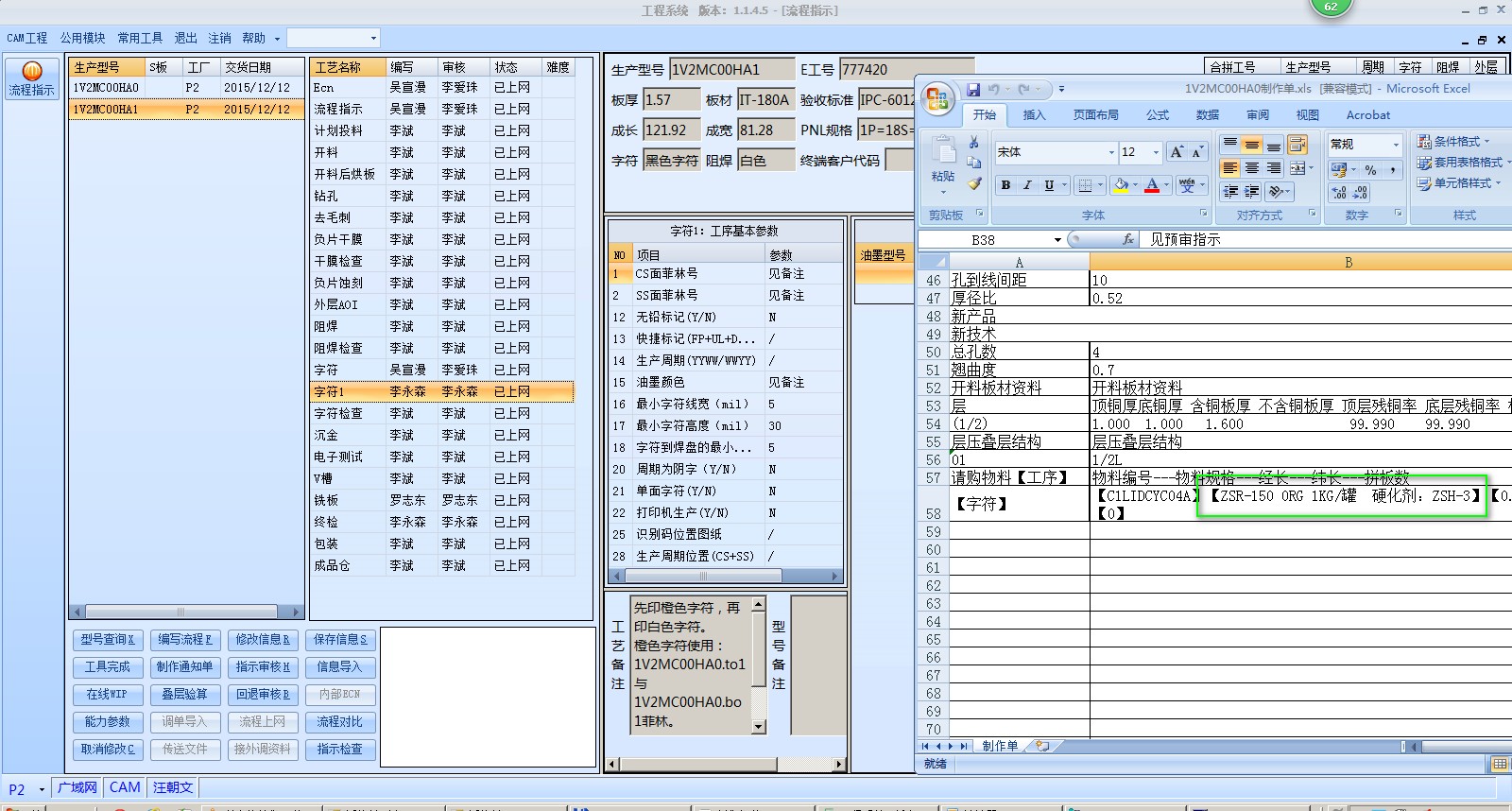Open the 帮助 menu
Screen dimensions: 1512x811
253,38
